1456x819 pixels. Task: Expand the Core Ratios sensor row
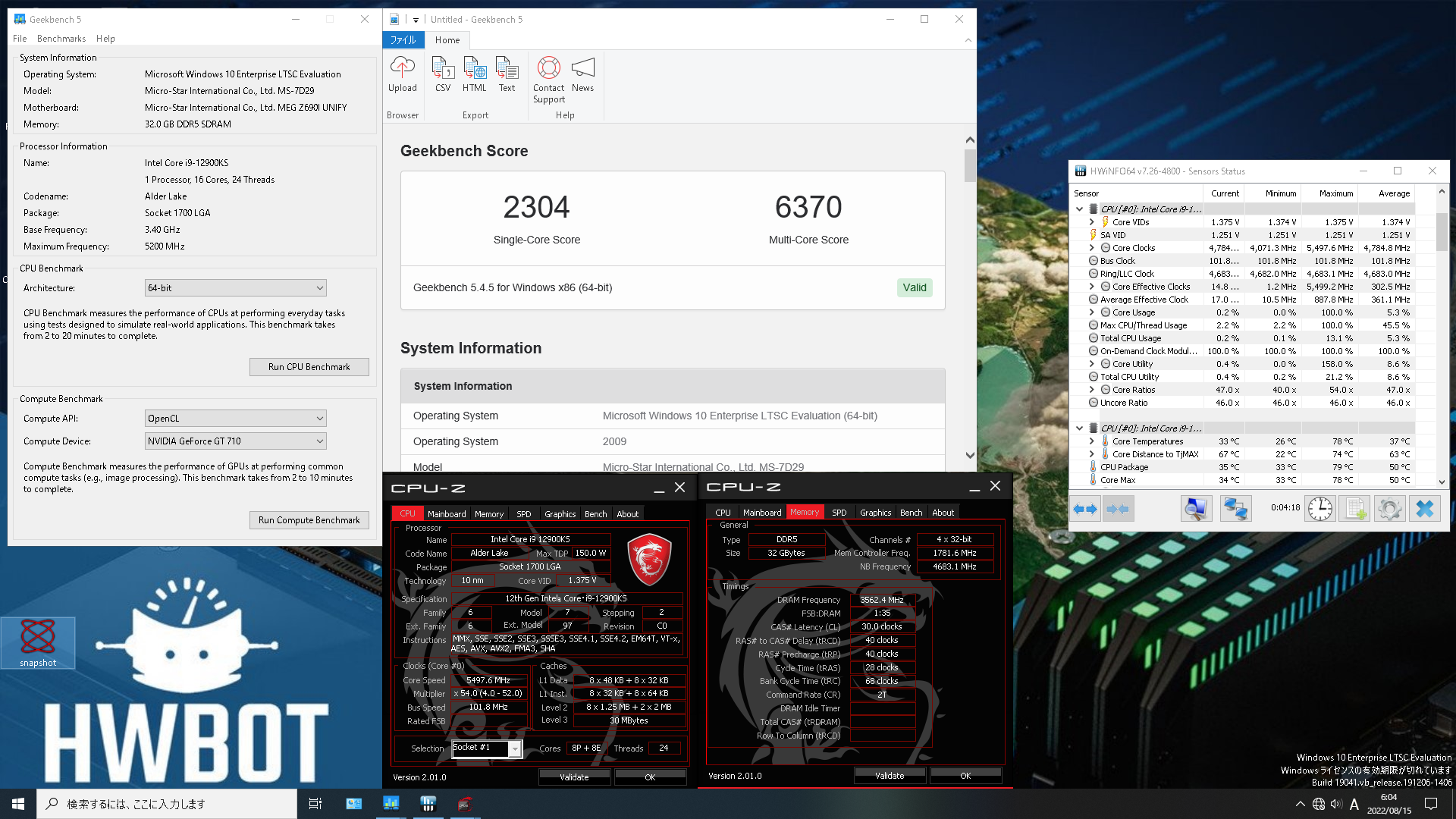(x=1092, y=390)
